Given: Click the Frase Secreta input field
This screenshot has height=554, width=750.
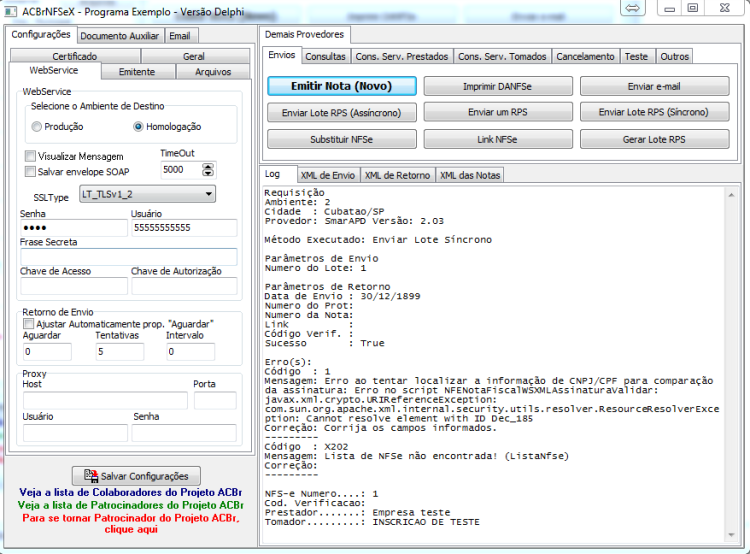Looking at the screenshot, I should tap(129, 257).
